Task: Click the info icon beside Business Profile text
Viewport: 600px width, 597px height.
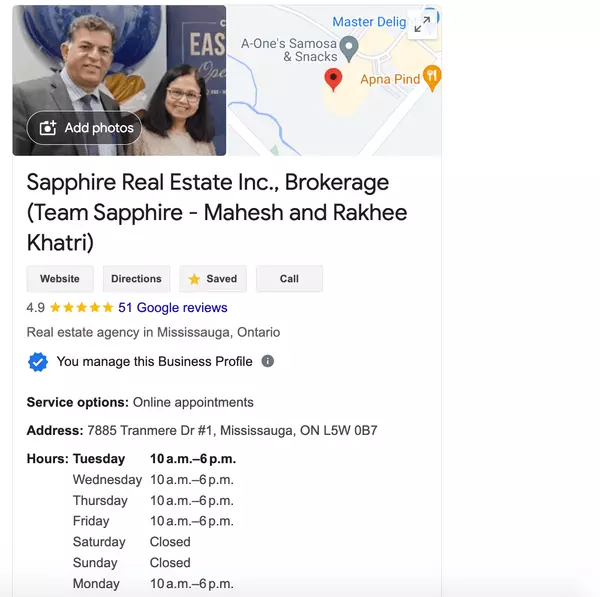Action: click(x=267, y=361)
